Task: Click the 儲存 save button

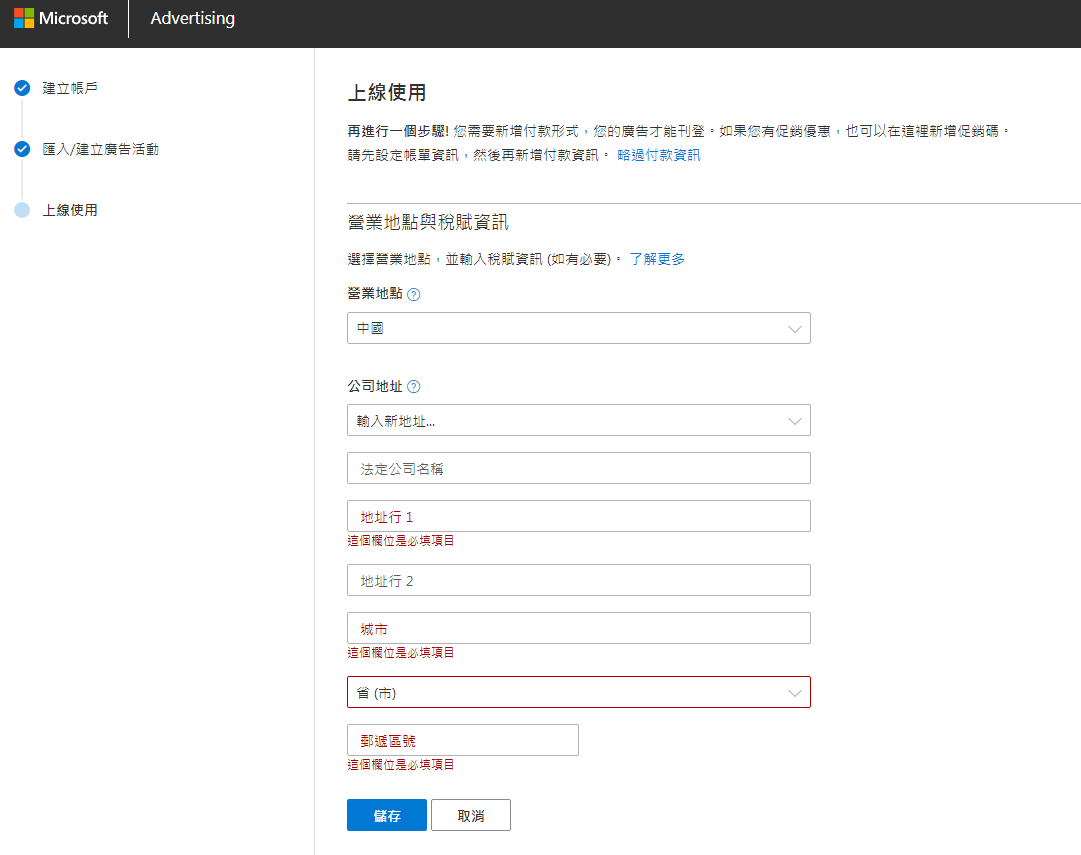Action: (x=386, y=815)
